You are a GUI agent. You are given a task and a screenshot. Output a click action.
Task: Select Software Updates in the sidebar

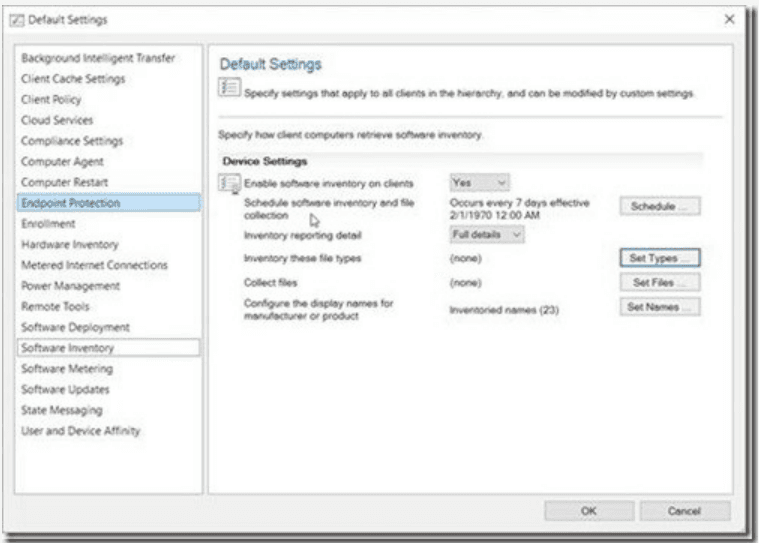click(x=65, y=390)
